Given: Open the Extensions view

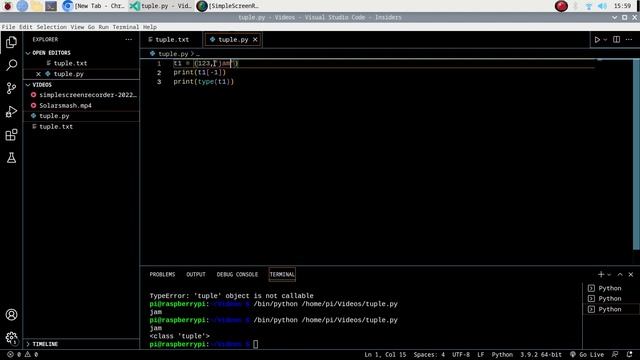Looking at the screenshot, I should pos(11,135).
